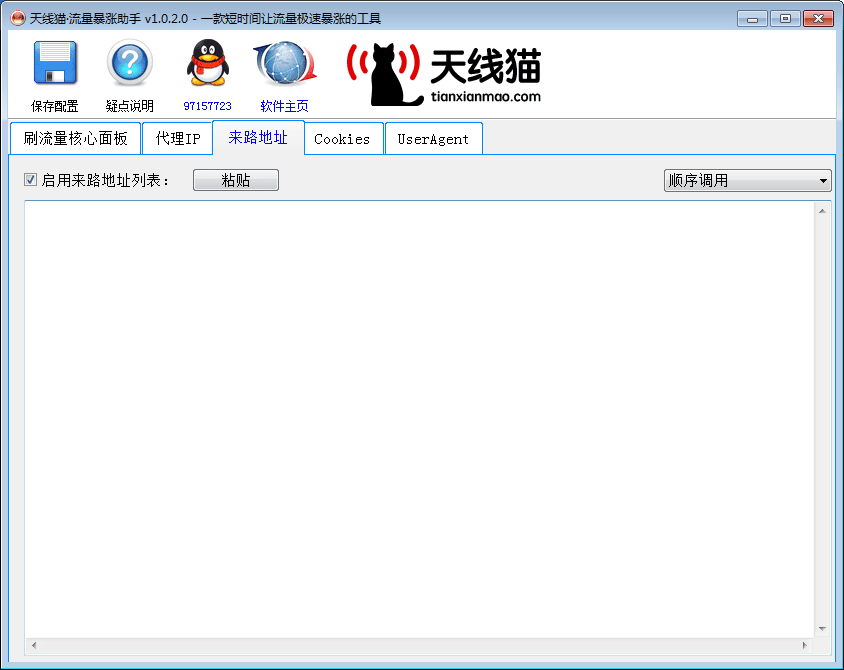
Task: Click the 保存配置 label
Action: click(x=54, y=106)
